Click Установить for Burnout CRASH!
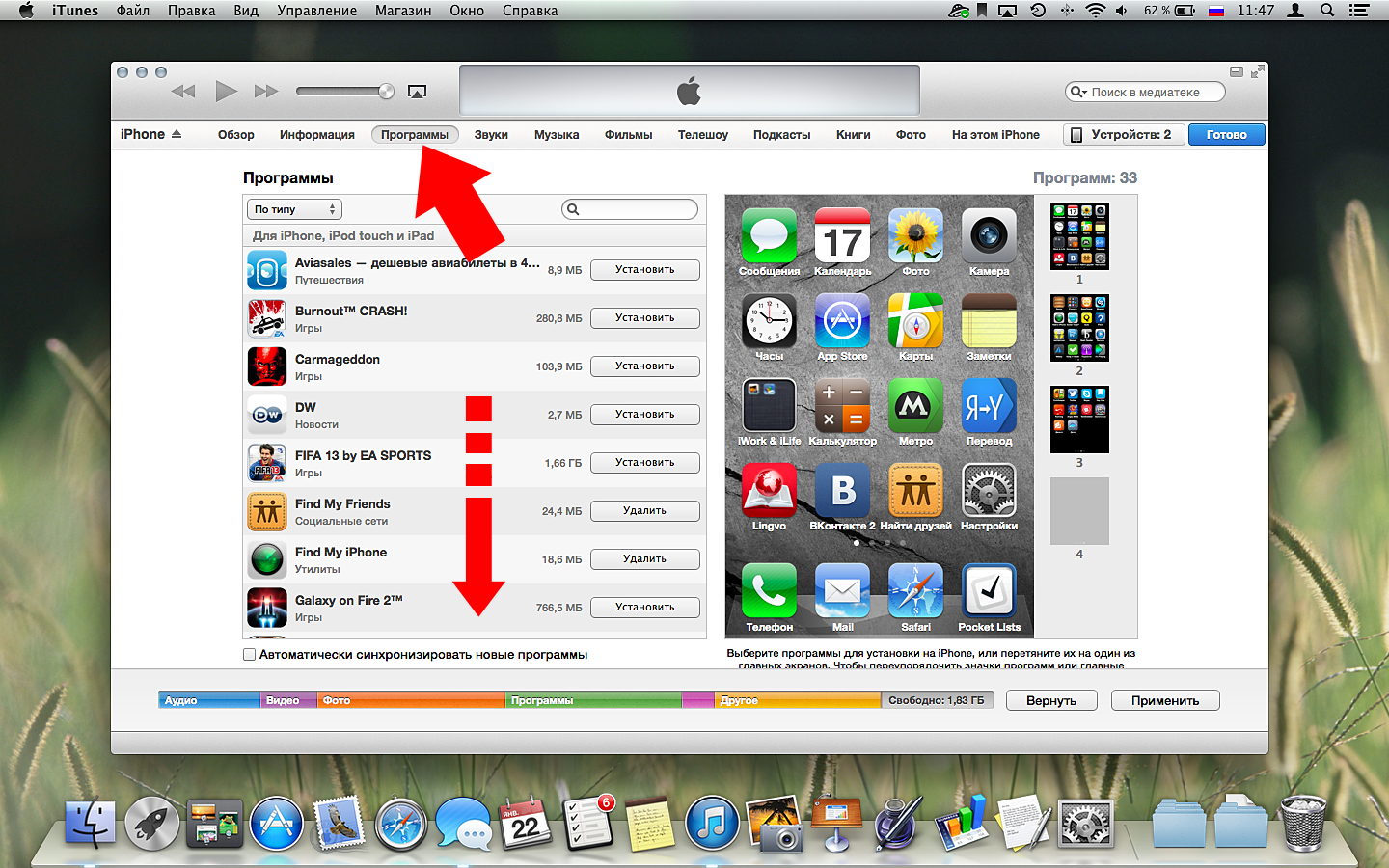Viewport: 1389px width, 868px height. click(645, 318)
